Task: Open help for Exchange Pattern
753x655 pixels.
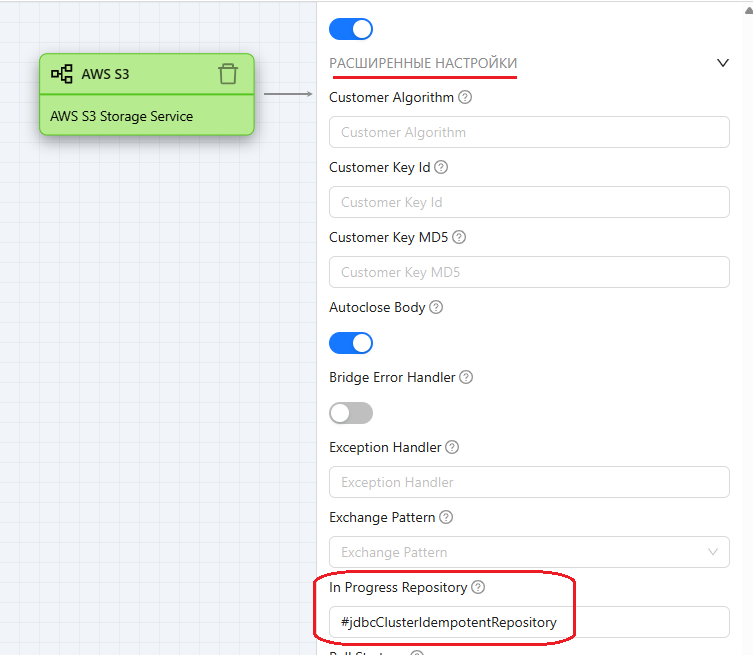Action: click(x=446, y=518)
